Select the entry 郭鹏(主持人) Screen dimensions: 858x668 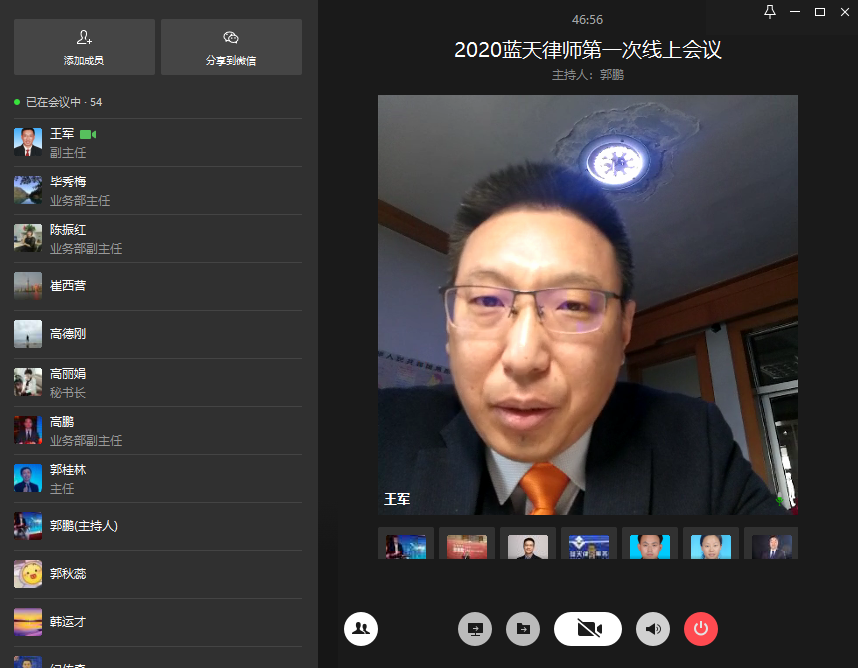pyautogui.click(x=84, y=526)
